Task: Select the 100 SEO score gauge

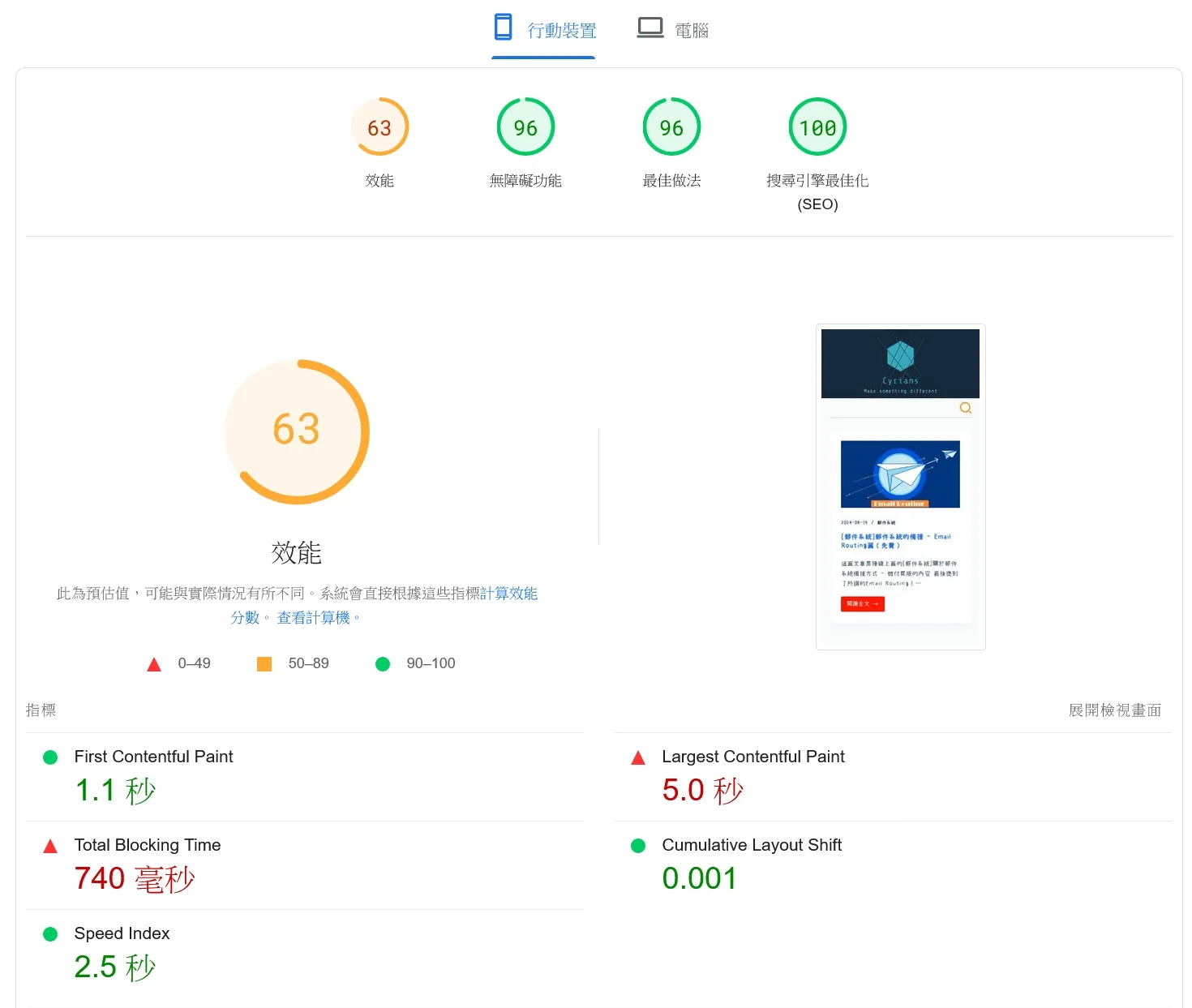Action: (x=817, y=127)
